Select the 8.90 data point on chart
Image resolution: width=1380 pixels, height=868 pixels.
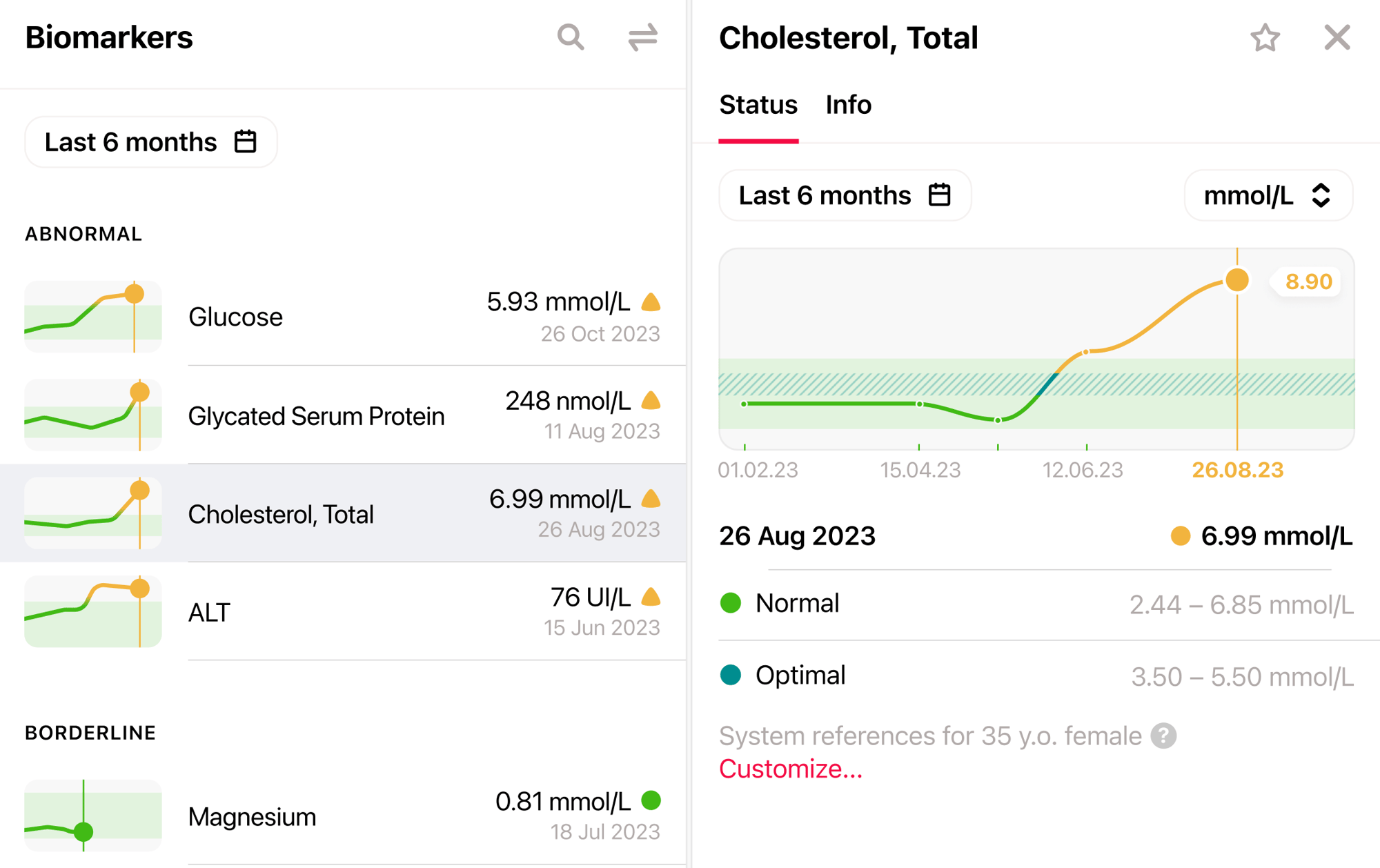(x=1236, y=280)
